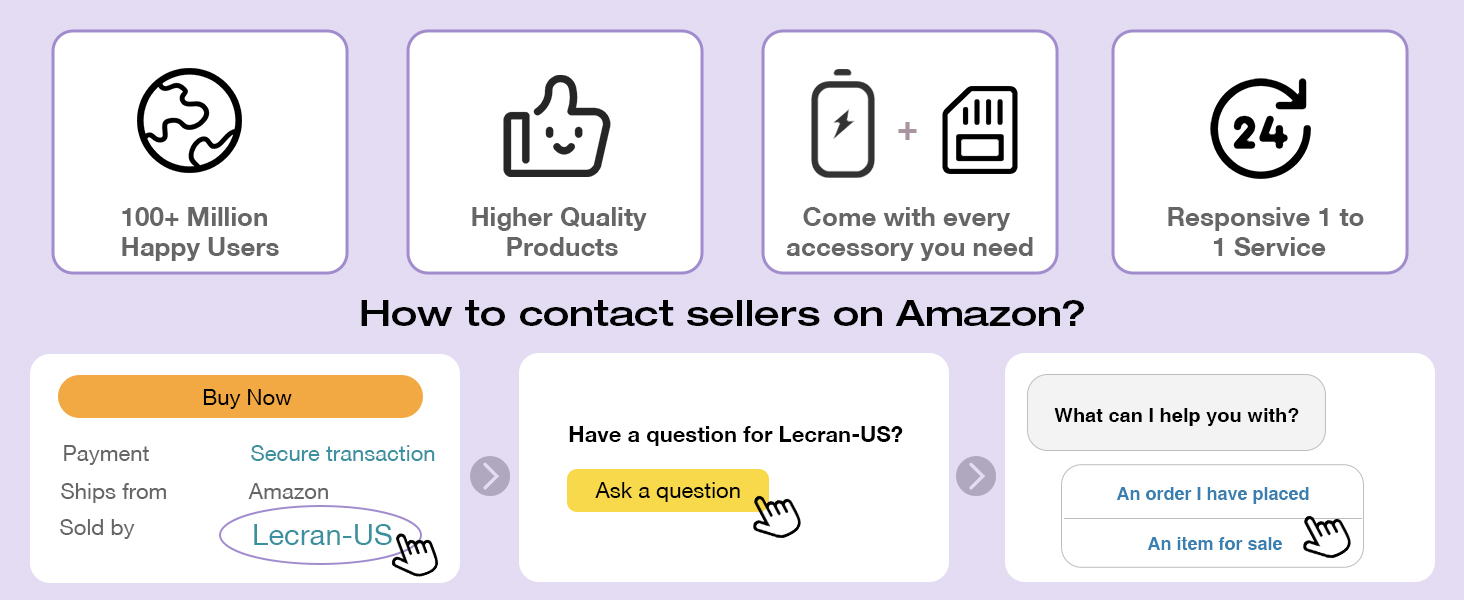
Task: Click the battery icon
Action: pos(842,124)
